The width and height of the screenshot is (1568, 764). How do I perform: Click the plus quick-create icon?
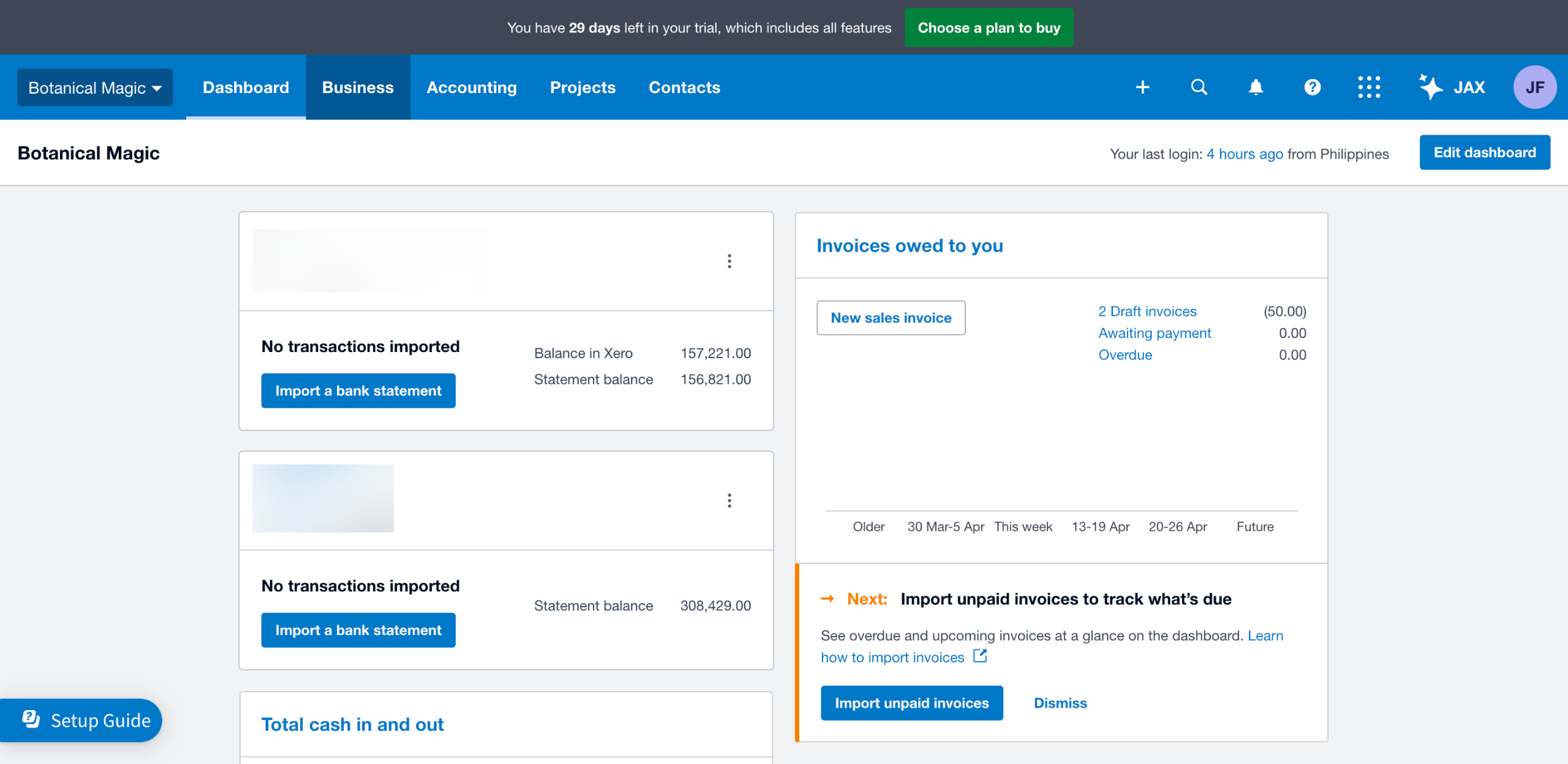(1142, 88)
